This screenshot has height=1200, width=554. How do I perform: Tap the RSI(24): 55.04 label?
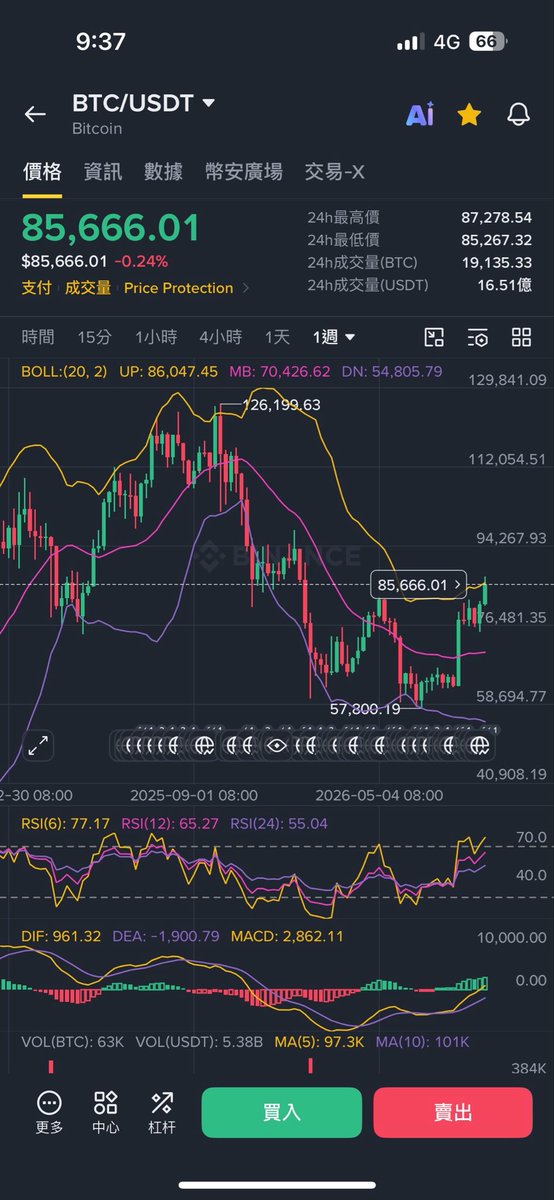280,823
